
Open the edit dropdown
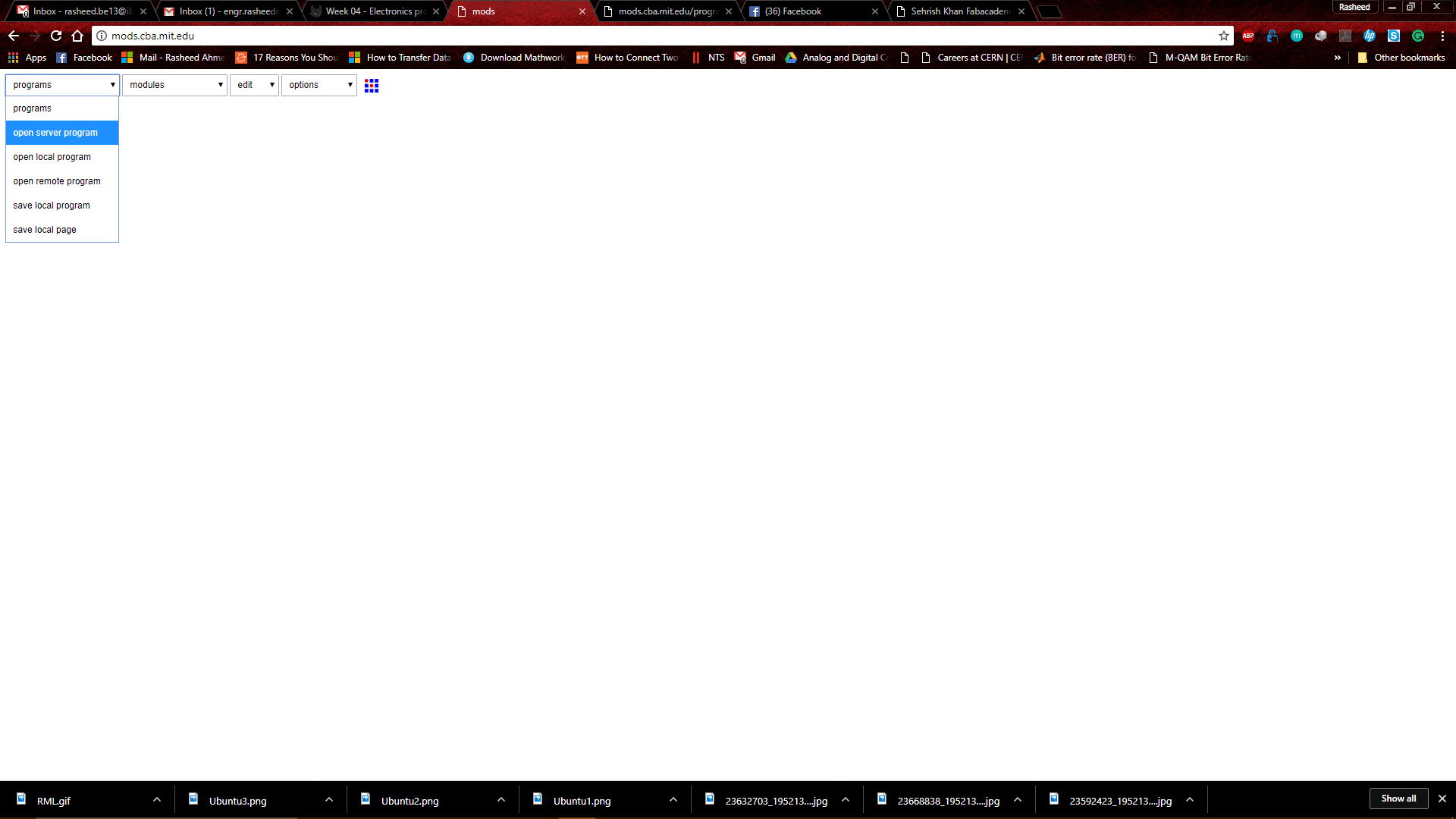(x=254, y=85)
